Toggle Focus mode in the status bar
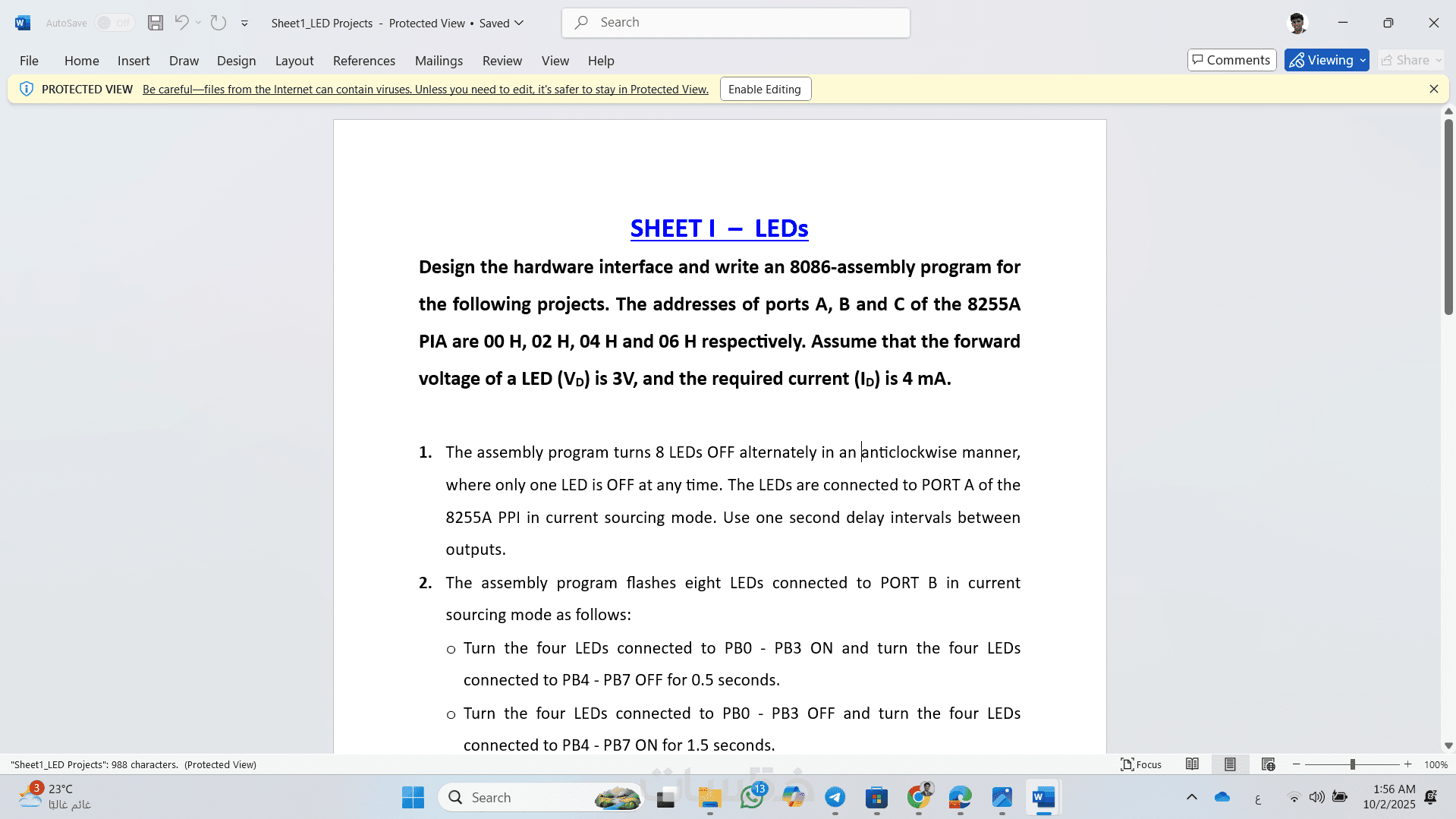The image size is (1456, 819). point(1141,764)
